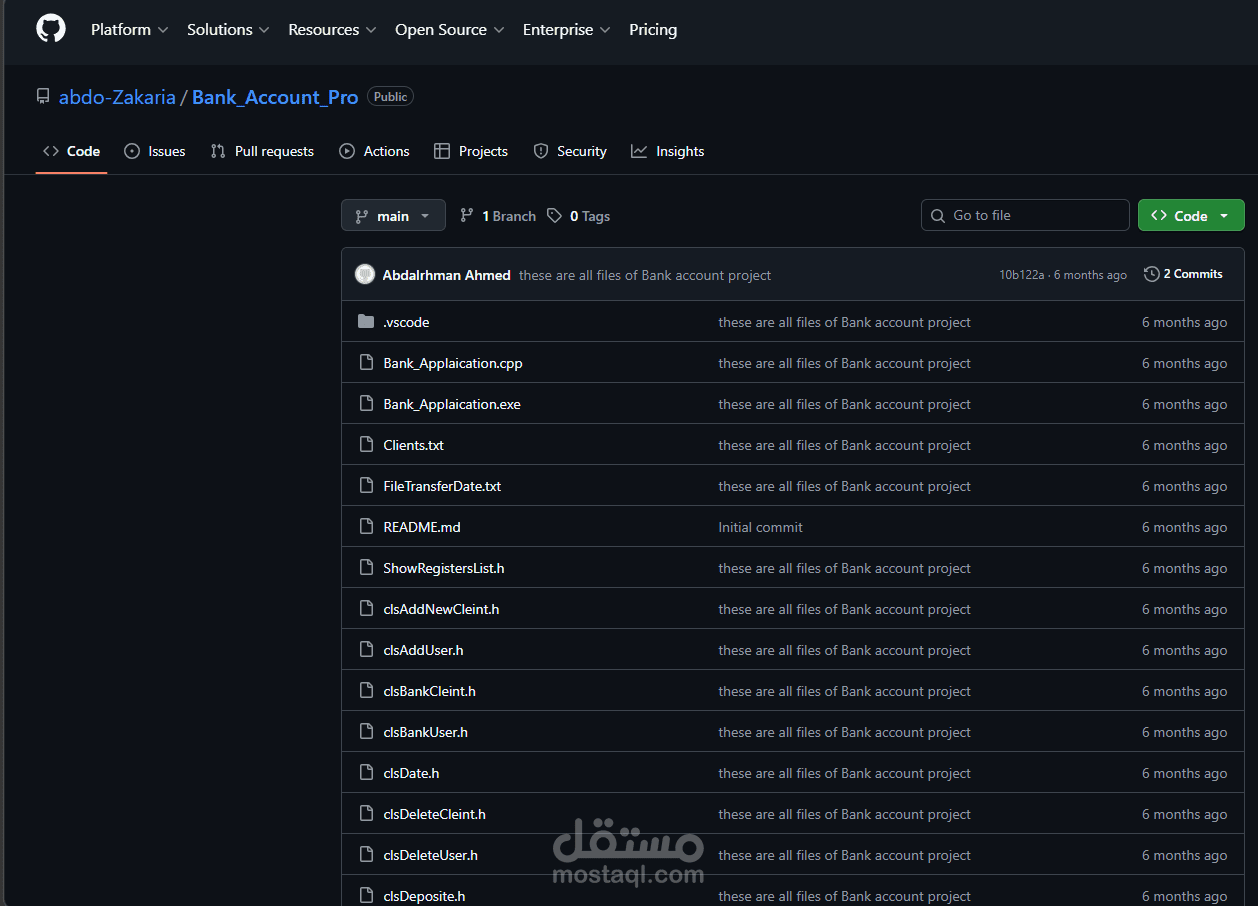Open the Bank_Applaication.cpp file

click(x=452, y=363)
